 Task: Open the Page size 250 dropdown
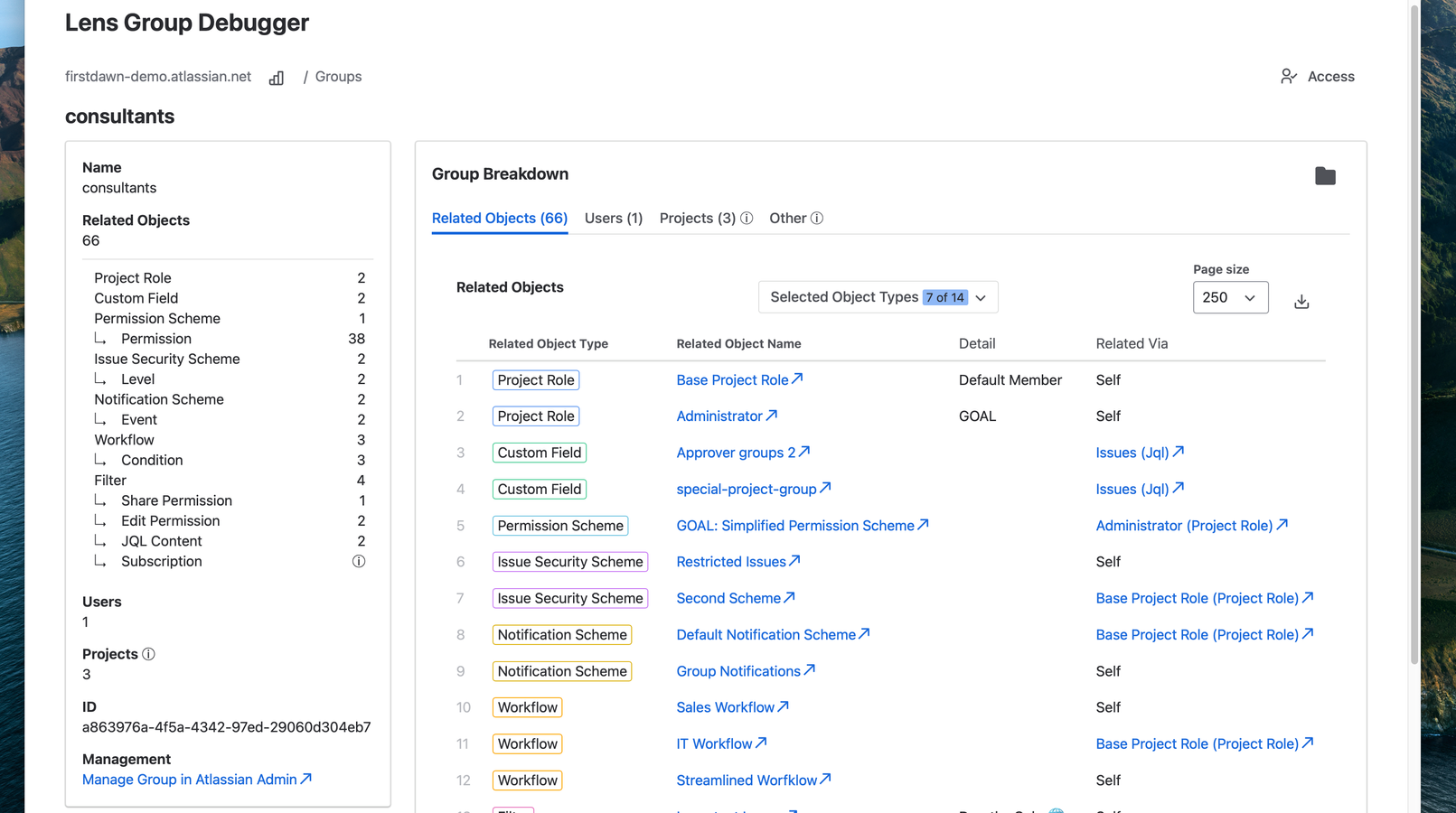[x=1230, y=297]
